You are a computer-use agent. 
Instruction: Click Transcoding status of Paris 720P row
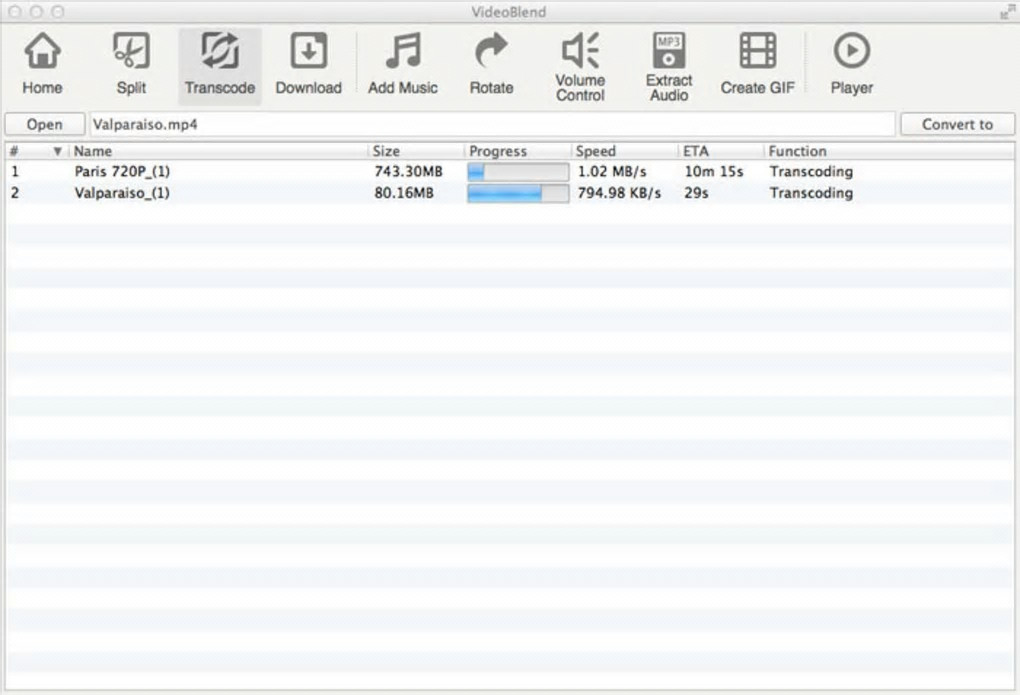(x=811, y=172)
